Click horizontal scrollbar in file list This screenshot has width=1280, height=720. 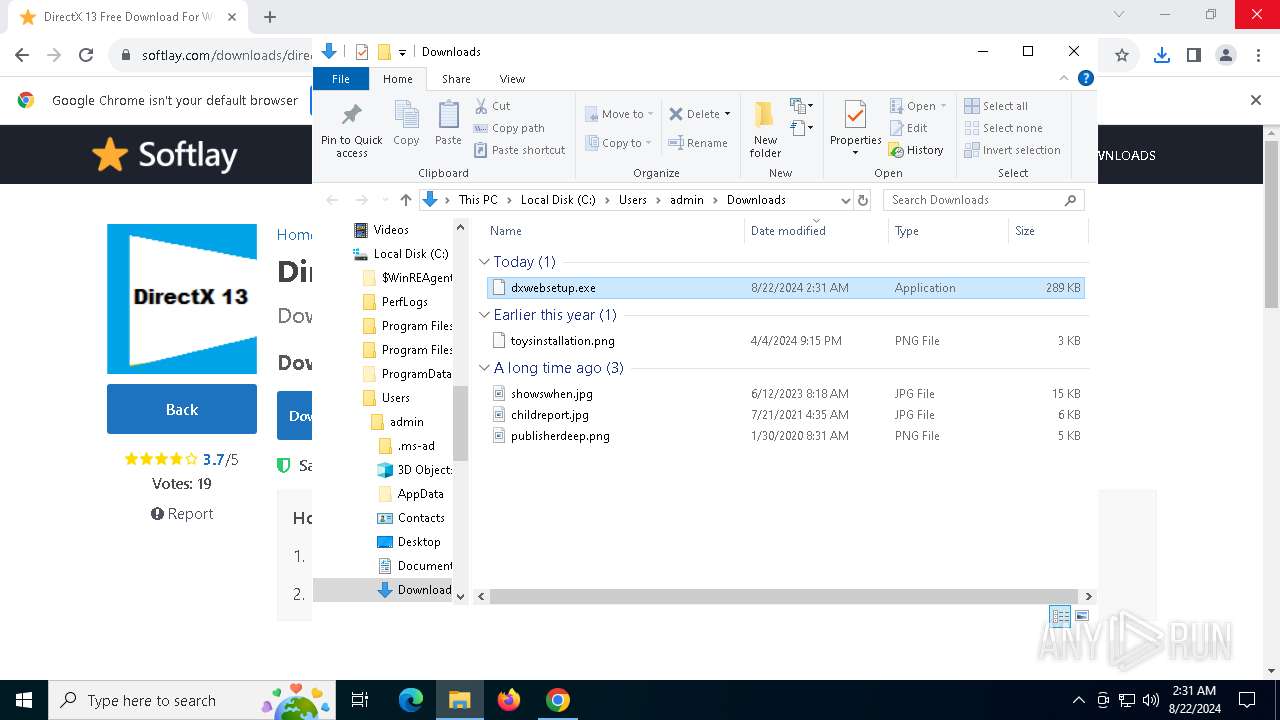click(784, 596)
